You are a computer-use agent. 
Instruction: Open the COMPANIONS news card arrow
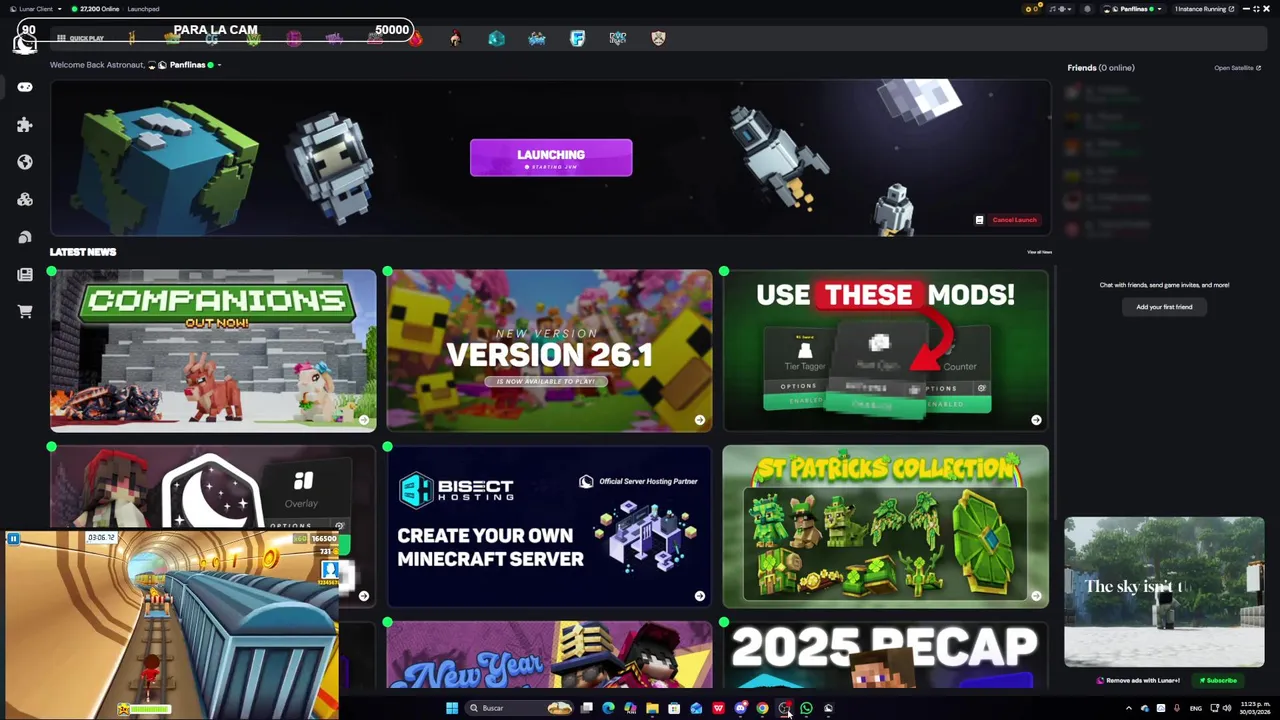click(x=363, y=420)
